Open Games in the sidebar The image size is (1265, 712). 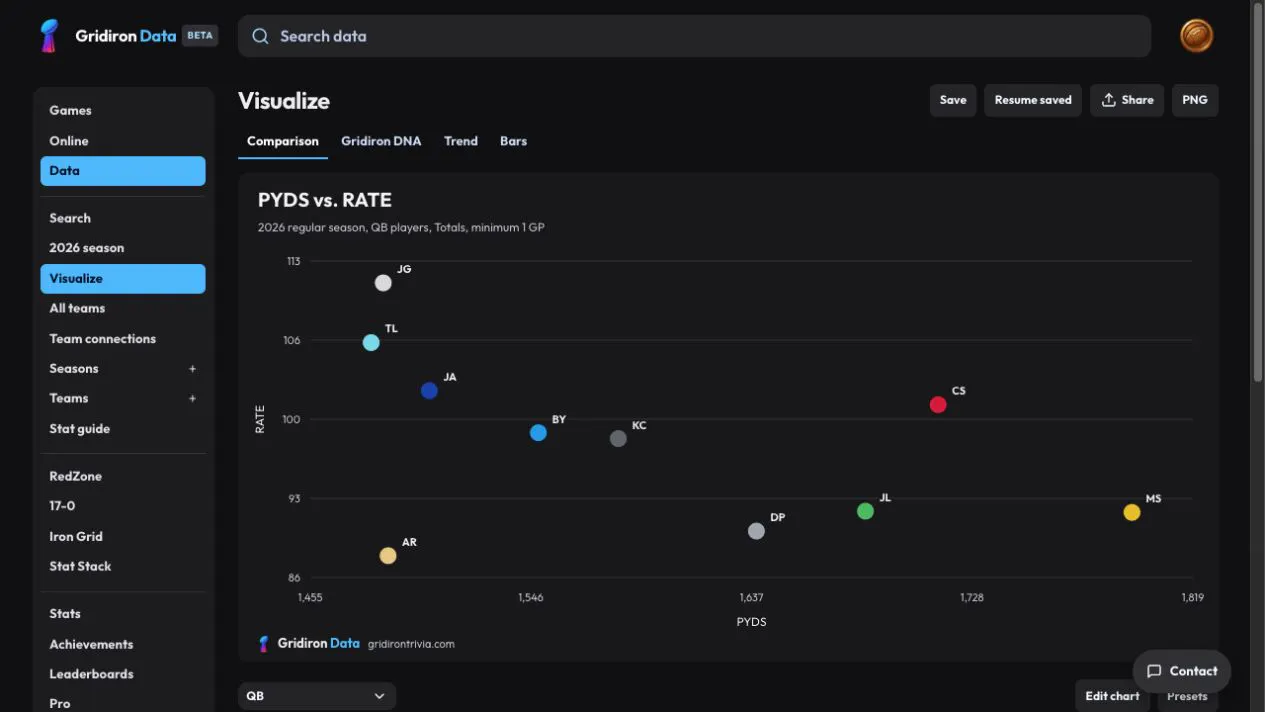pos(123,110)
